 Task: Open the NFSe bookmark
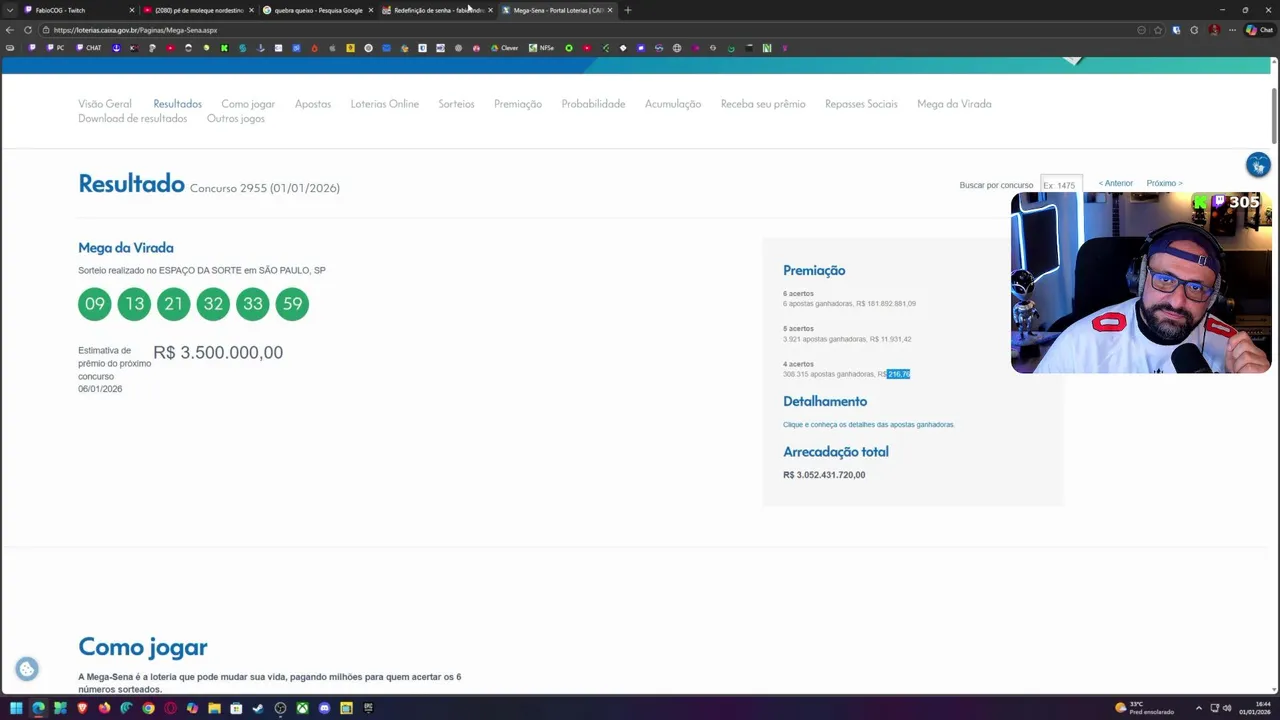[x=541, y=48]
